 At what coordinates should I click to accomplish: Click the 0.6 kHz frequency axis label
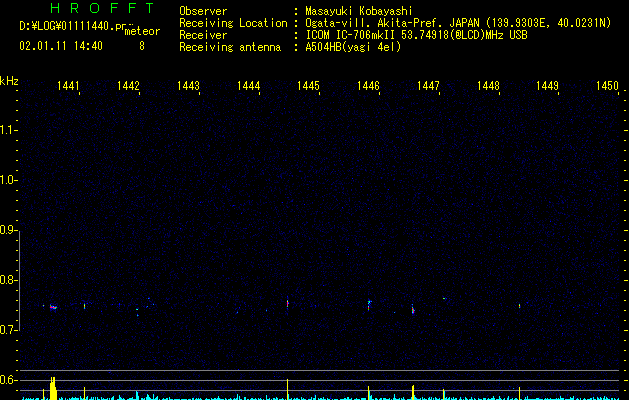pyautogui.click(x=8, y=380)
